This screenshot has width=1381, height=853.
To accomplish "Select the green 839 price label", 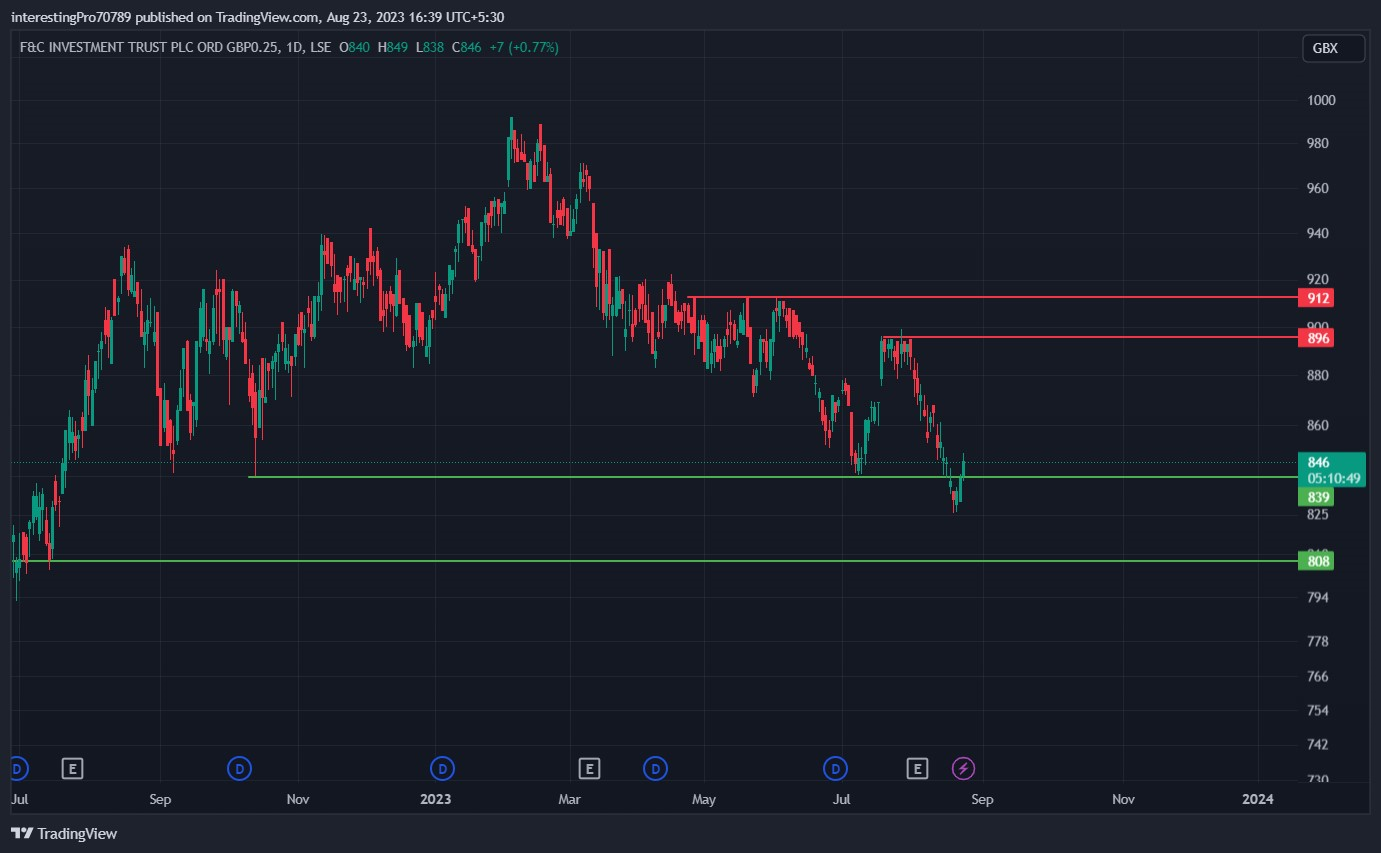I will (1315, 497).
